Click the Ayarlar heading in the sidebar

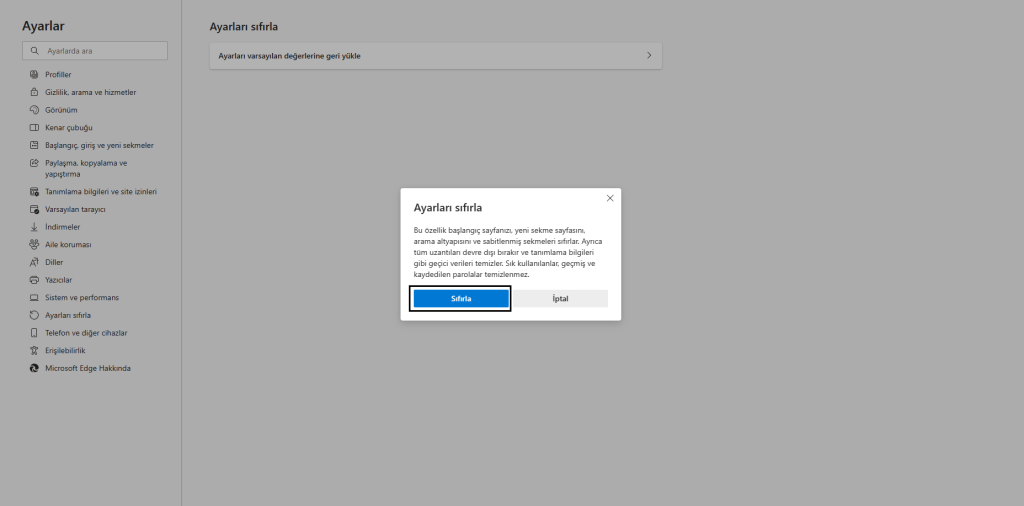tap(43, 26)
